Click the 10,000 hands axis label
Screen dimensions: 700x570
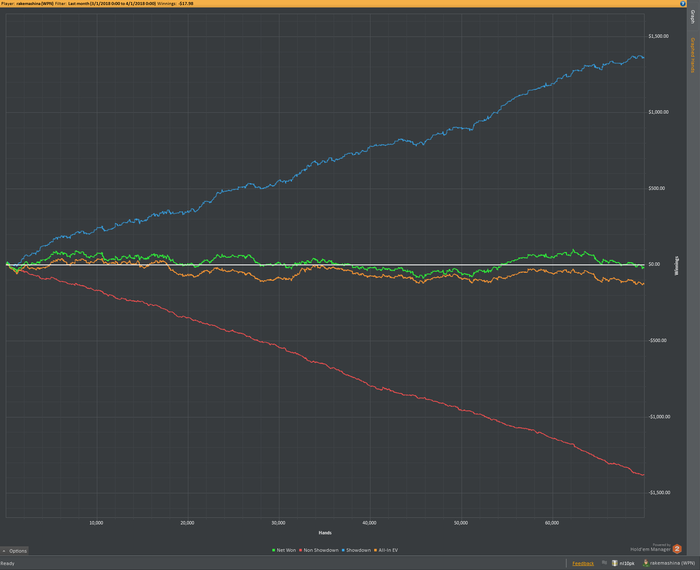(x=96, y=523)
